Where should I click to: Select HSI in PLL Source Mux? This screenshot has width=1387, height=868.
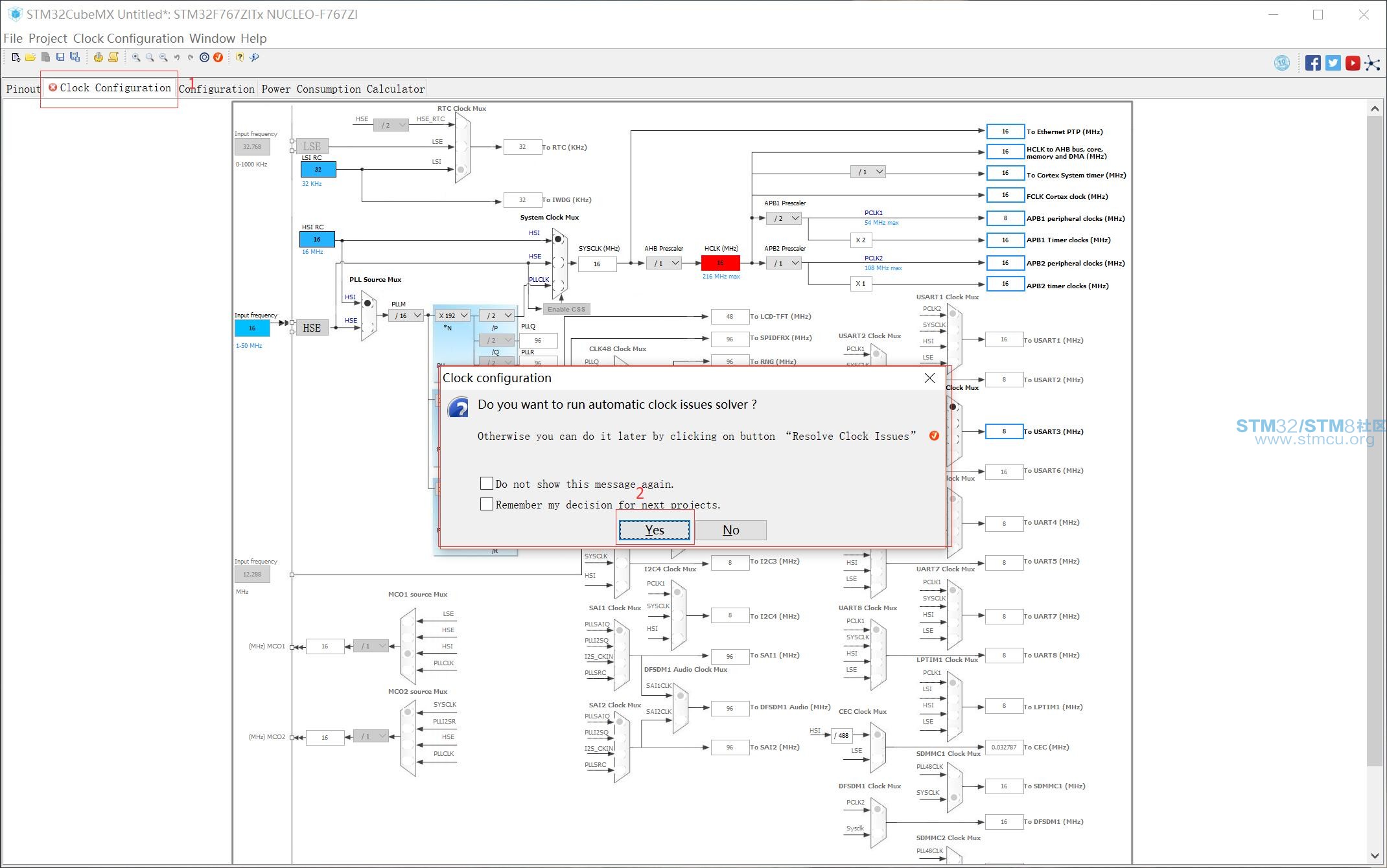[x=367, y=303]
